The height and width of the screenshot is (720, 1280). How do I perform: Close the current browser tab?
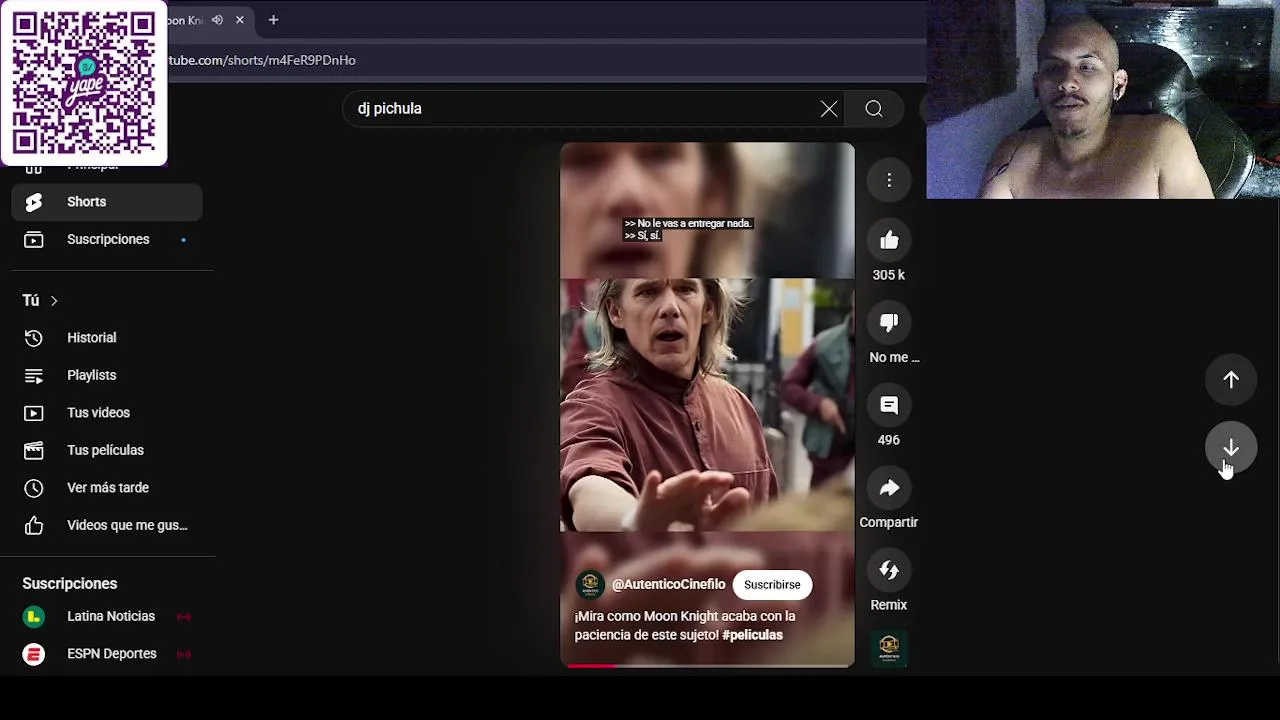pos(240,20)
